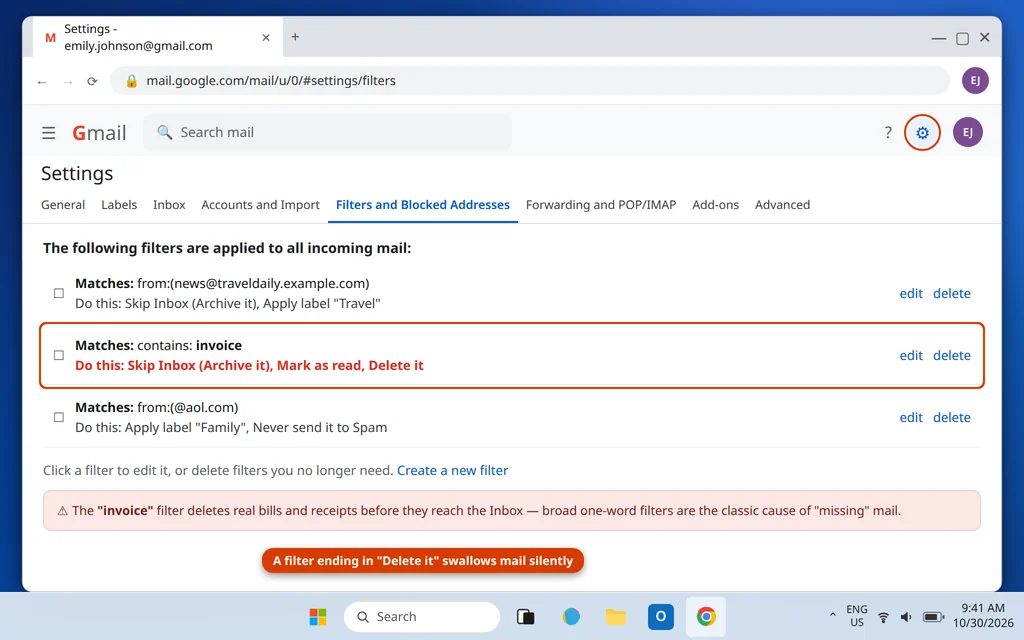Delete the traveldaily filter

pos(952,294)
